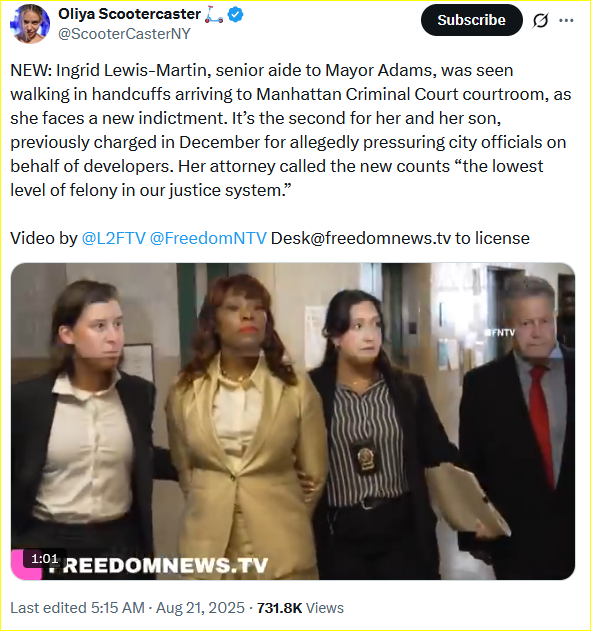Open Oliya Scootercaster's profile avatar
Screen dimensions: 591x631
coord(30,24)
